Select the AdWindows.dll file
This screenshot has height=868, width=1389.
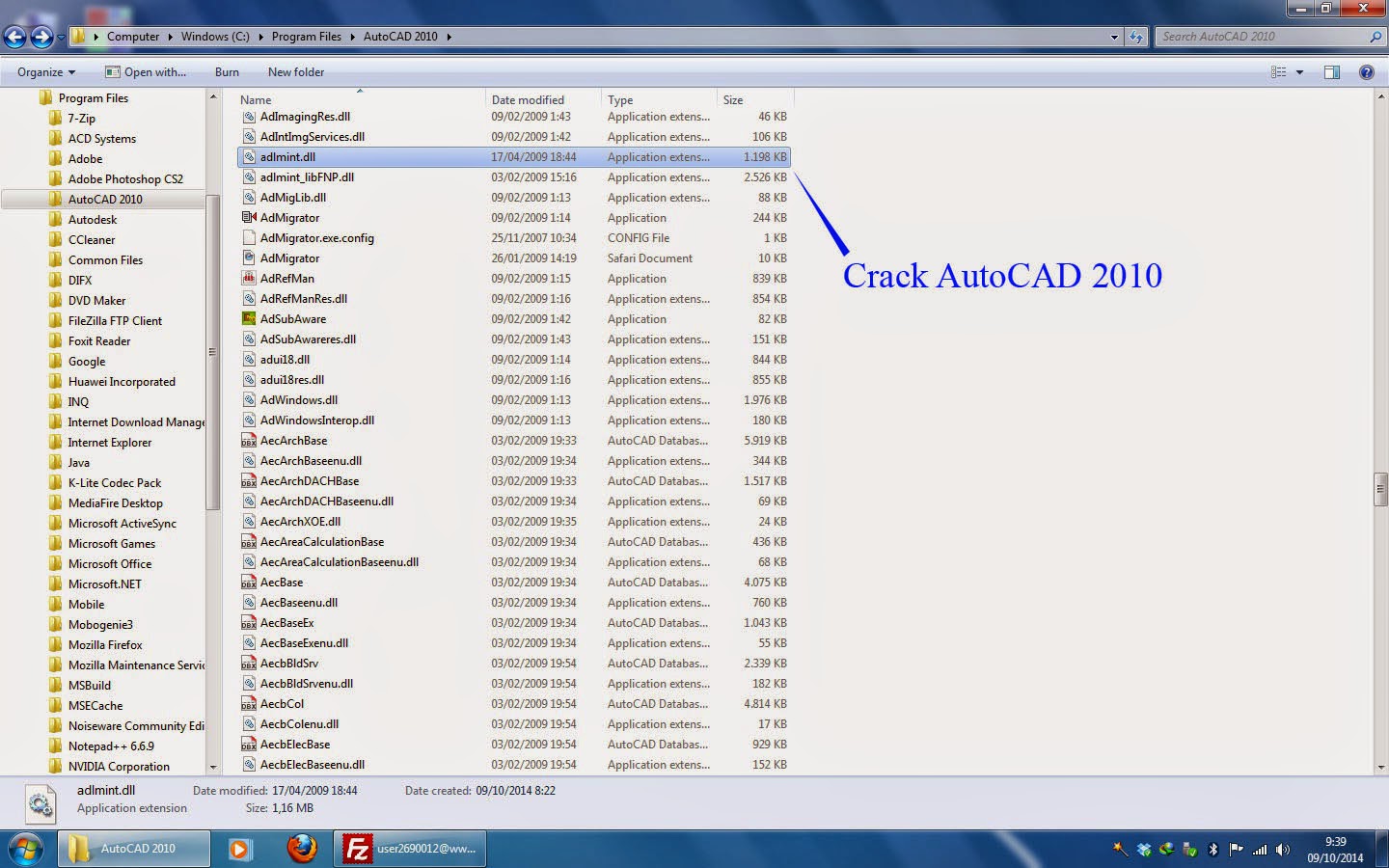299,400
